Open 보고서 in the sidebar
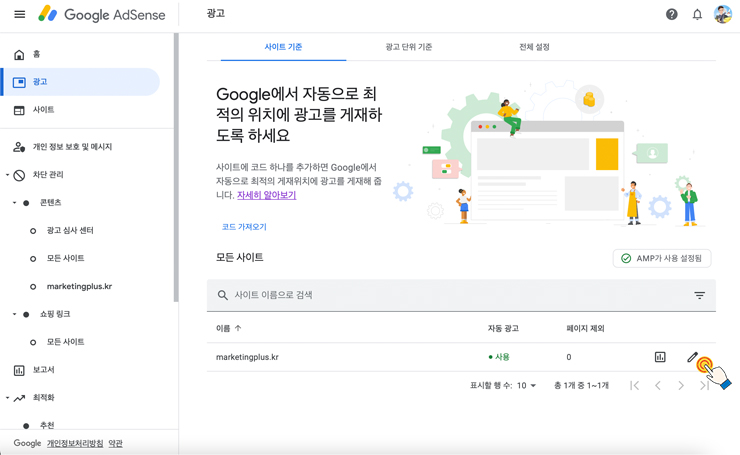740x455 pixels. tap(43, 370)
